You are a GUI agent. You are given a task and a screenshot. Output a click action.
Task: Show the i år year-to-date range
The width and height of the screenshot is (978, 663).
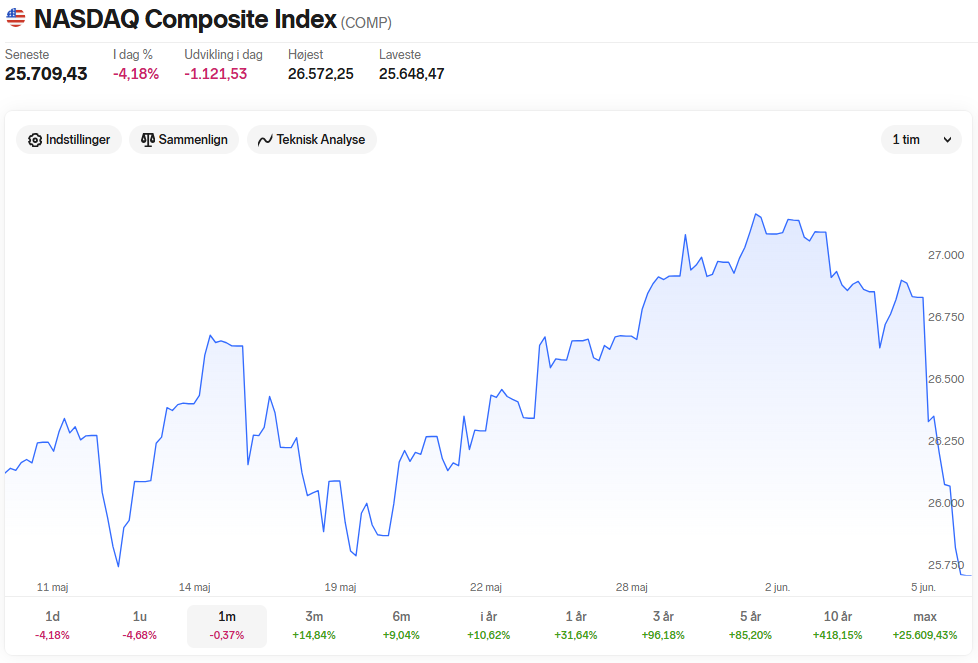tap(489, 626)
